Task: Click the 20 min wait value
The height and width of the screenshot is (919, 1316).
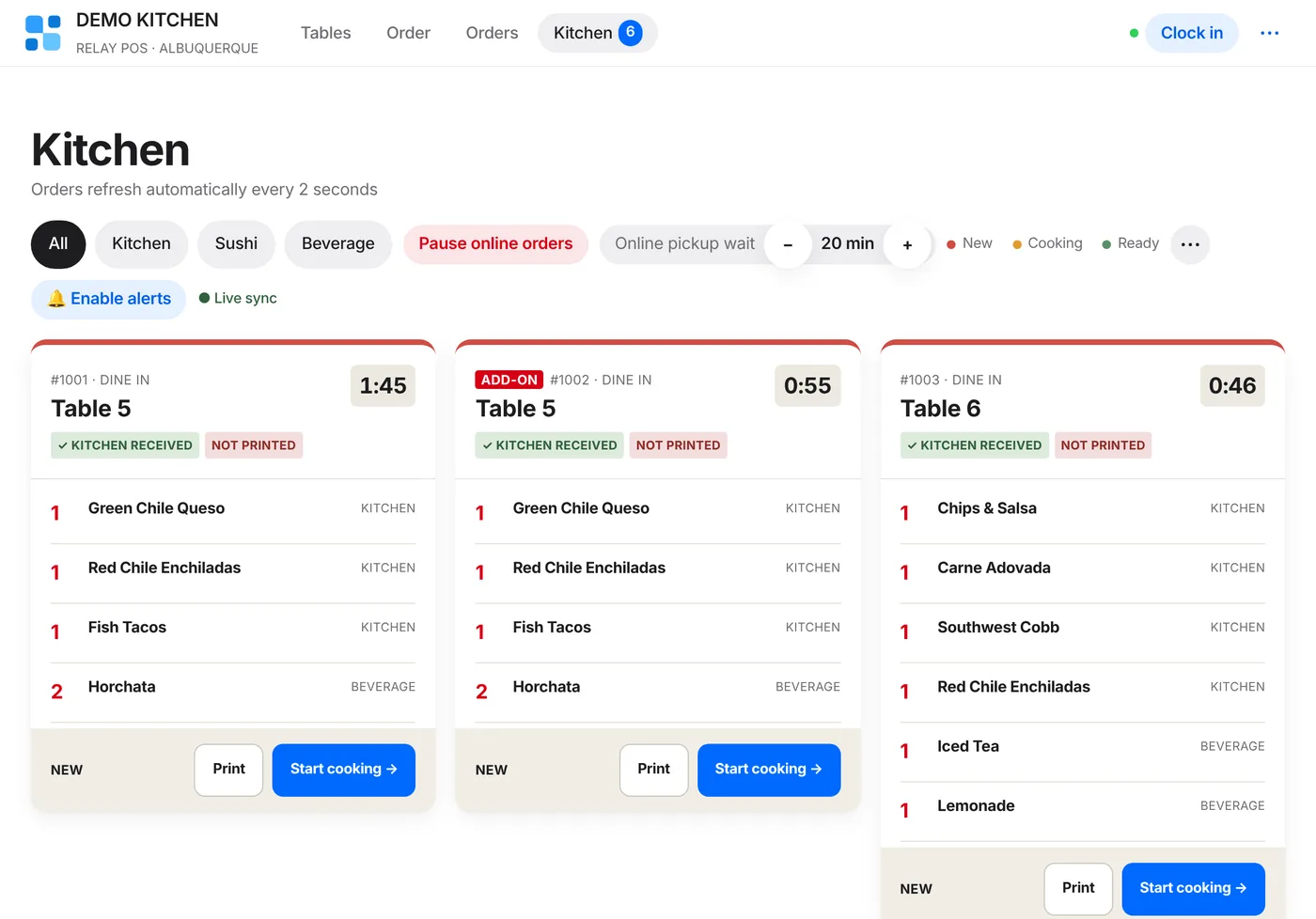Action: 847,244
